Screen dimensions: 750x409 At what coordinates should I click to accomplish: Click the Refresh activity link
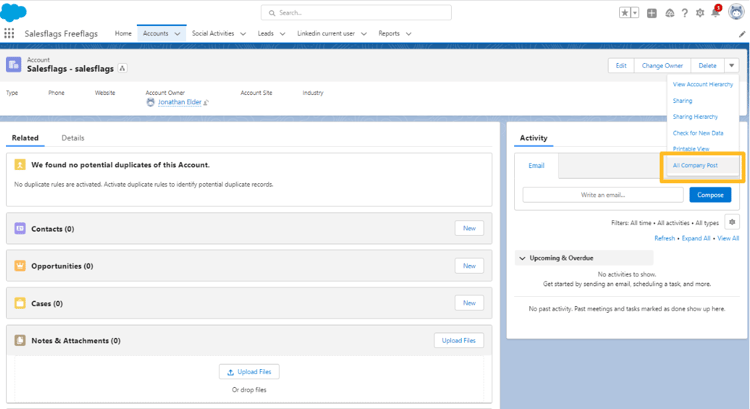(664, 238)
